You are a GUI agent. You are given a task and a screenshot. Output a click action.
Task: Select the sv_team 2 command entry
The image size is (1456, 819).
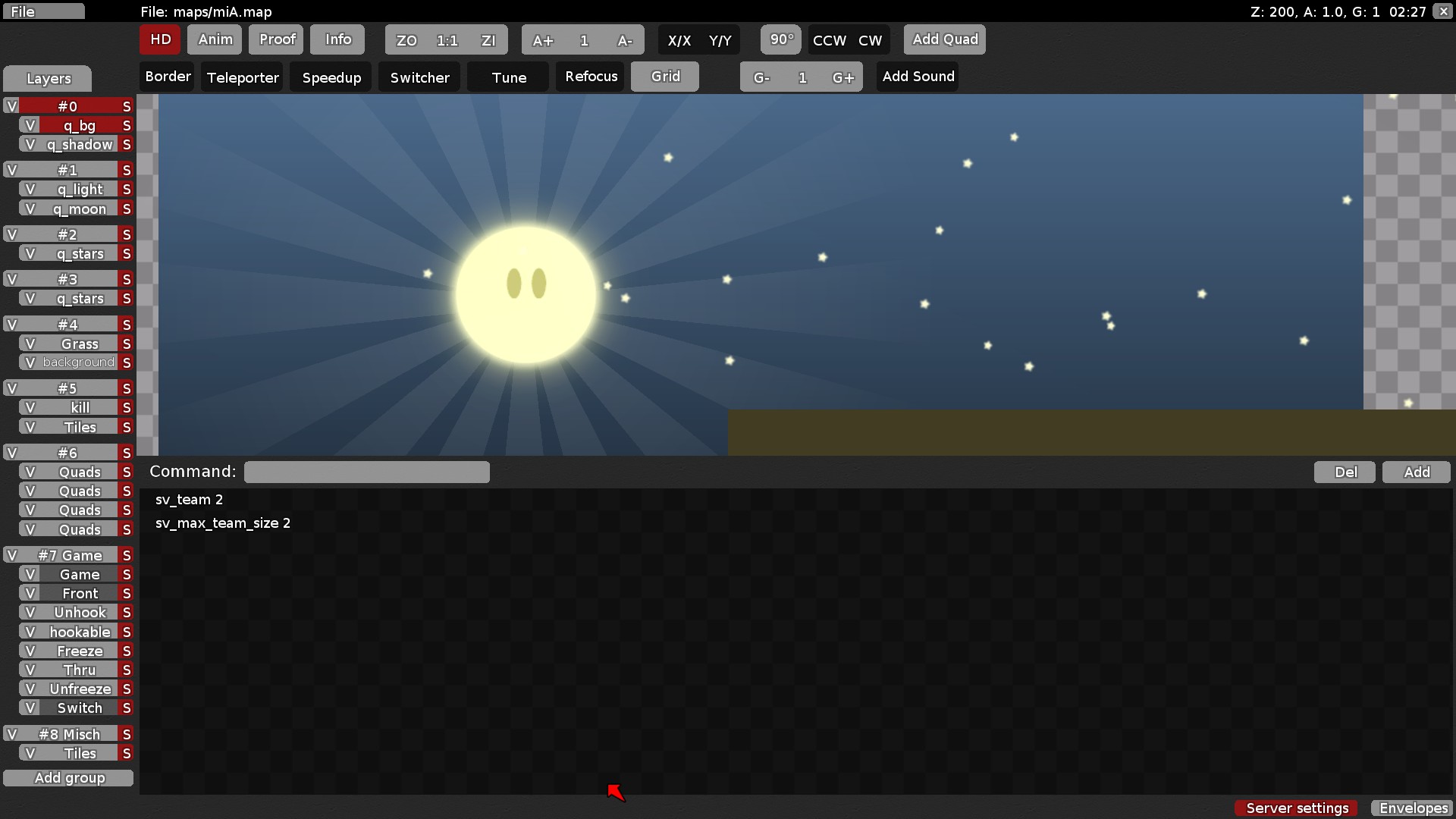[189, 500]
